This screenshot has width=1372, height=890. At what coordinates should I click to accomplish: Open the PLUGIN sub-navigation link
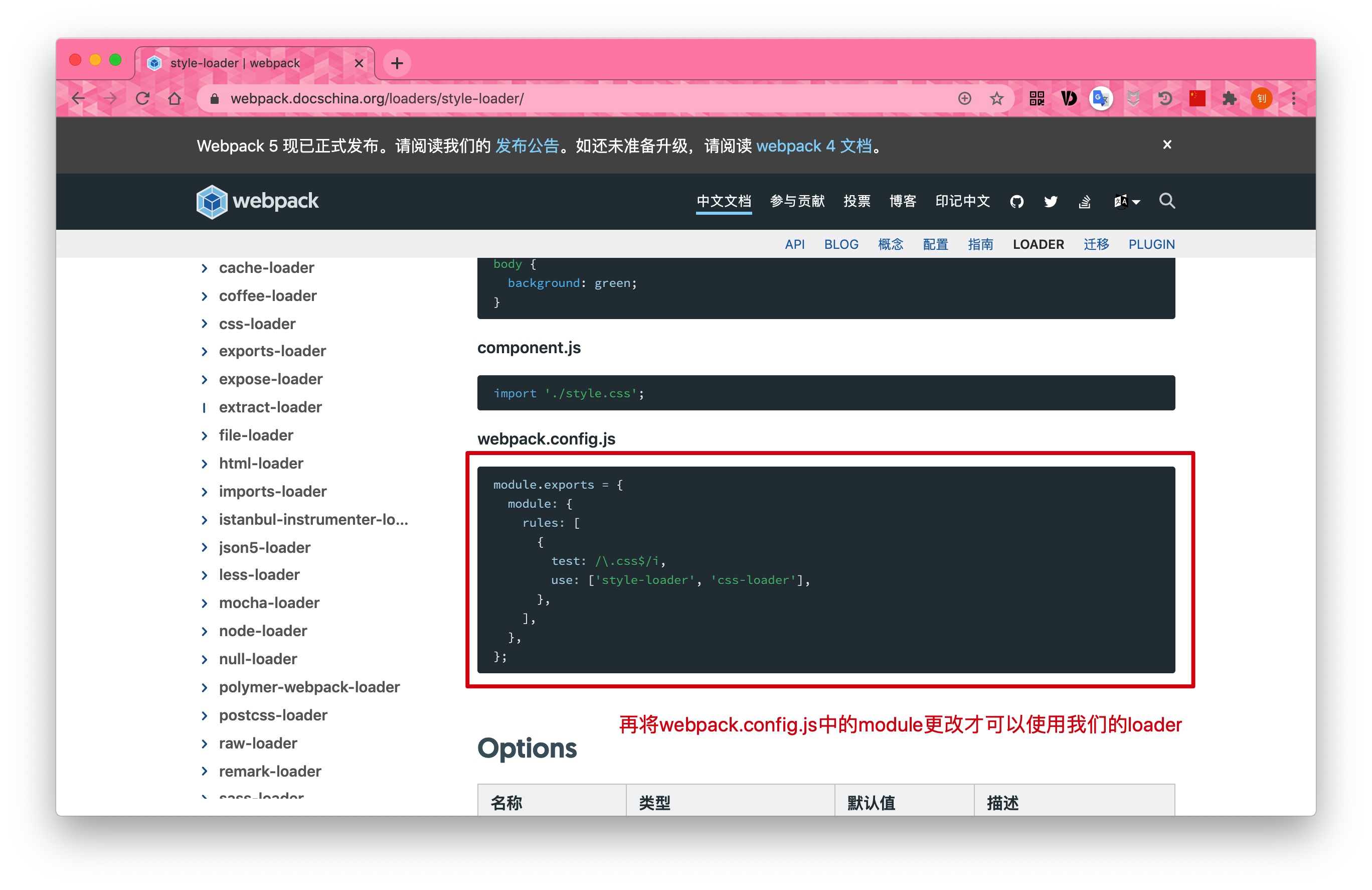pyautogui.click(x=1151, y=244)
